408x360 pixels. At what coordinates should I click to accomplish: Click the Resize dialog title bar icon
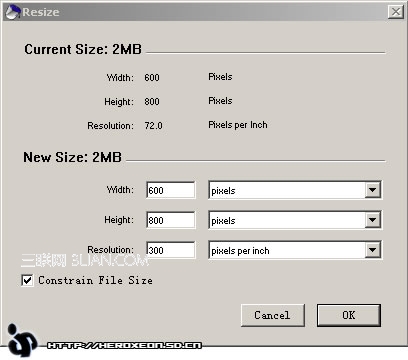point(13,12)
